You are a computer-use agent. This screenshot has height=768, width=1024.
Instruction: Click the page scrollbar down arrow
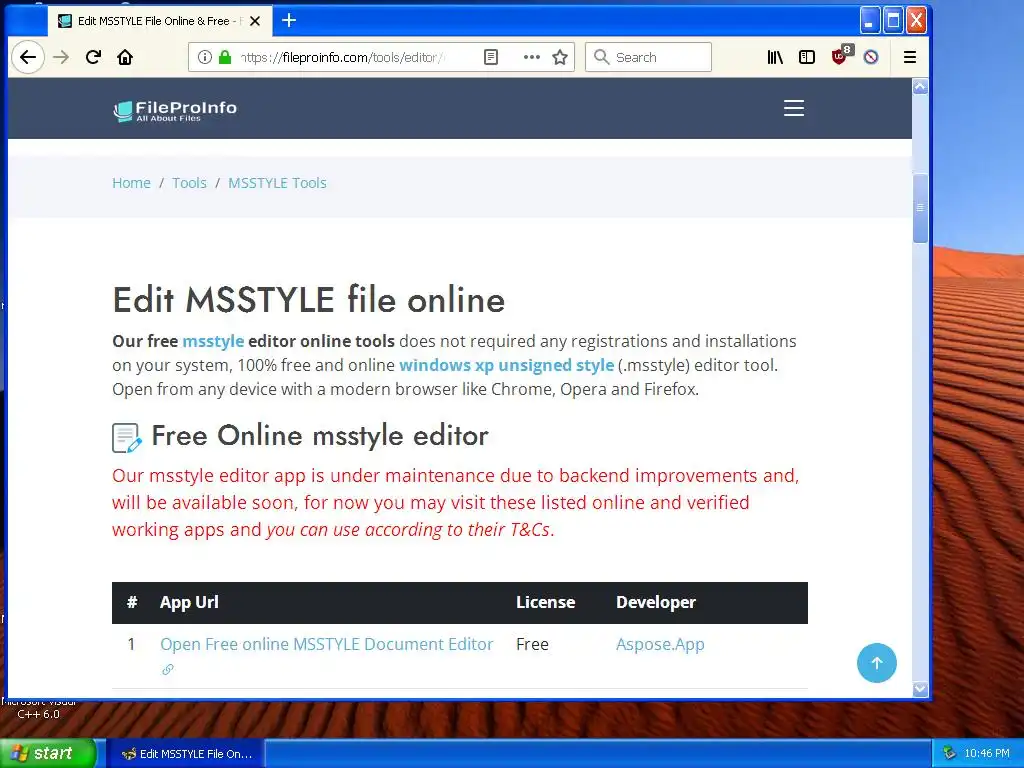(x=920, y=689)
